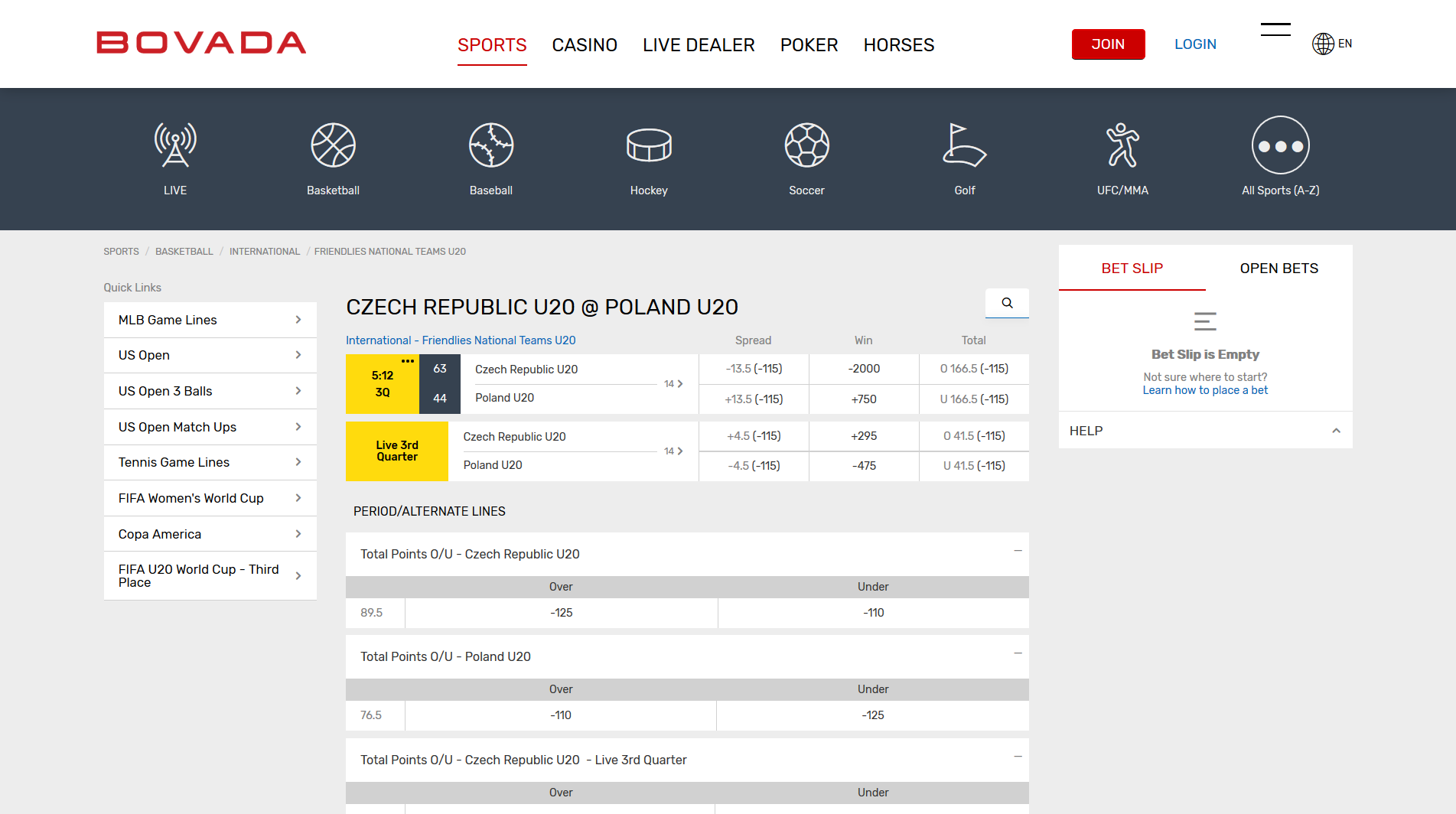Select Over -110 on Poland 76.5 line
The height and width of the screenshot is (814, 1456).
(561, 715)
